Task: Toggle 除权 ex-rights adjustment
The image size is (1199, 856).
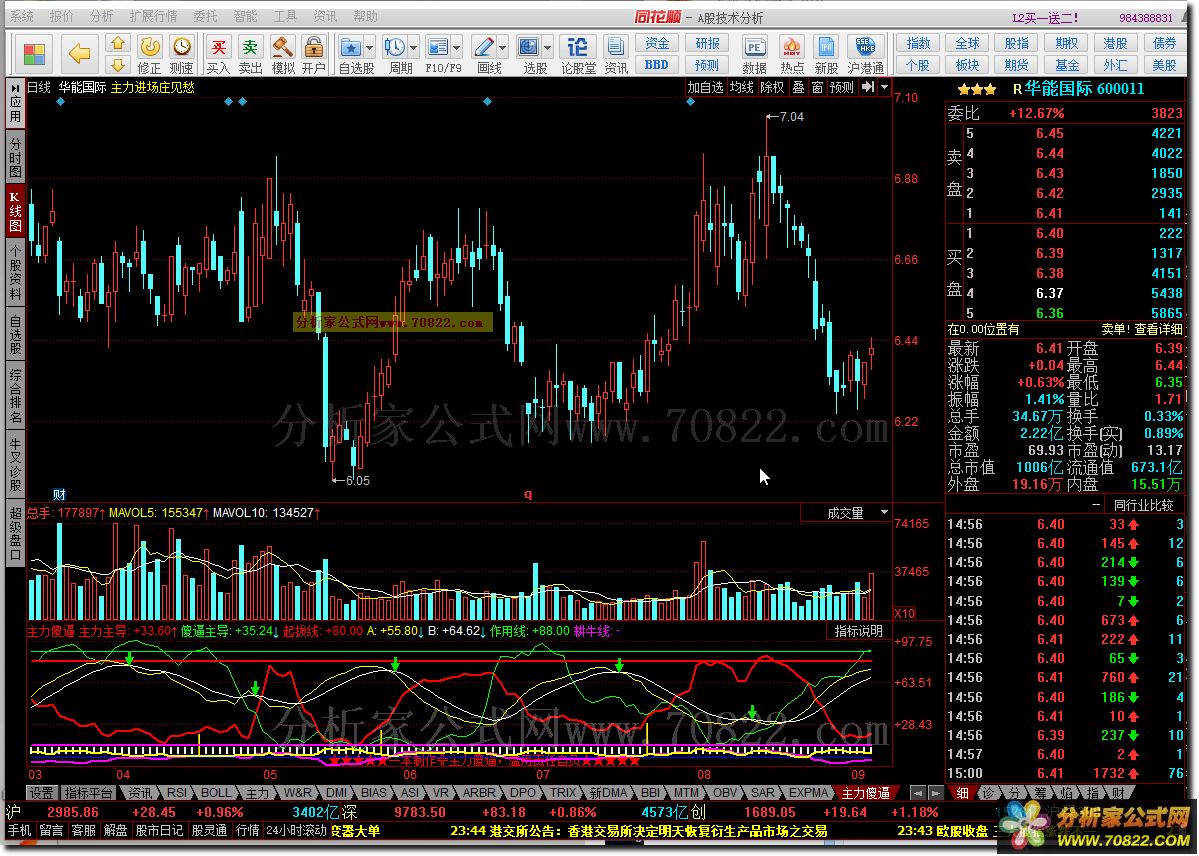Action: tap(772, 87)
